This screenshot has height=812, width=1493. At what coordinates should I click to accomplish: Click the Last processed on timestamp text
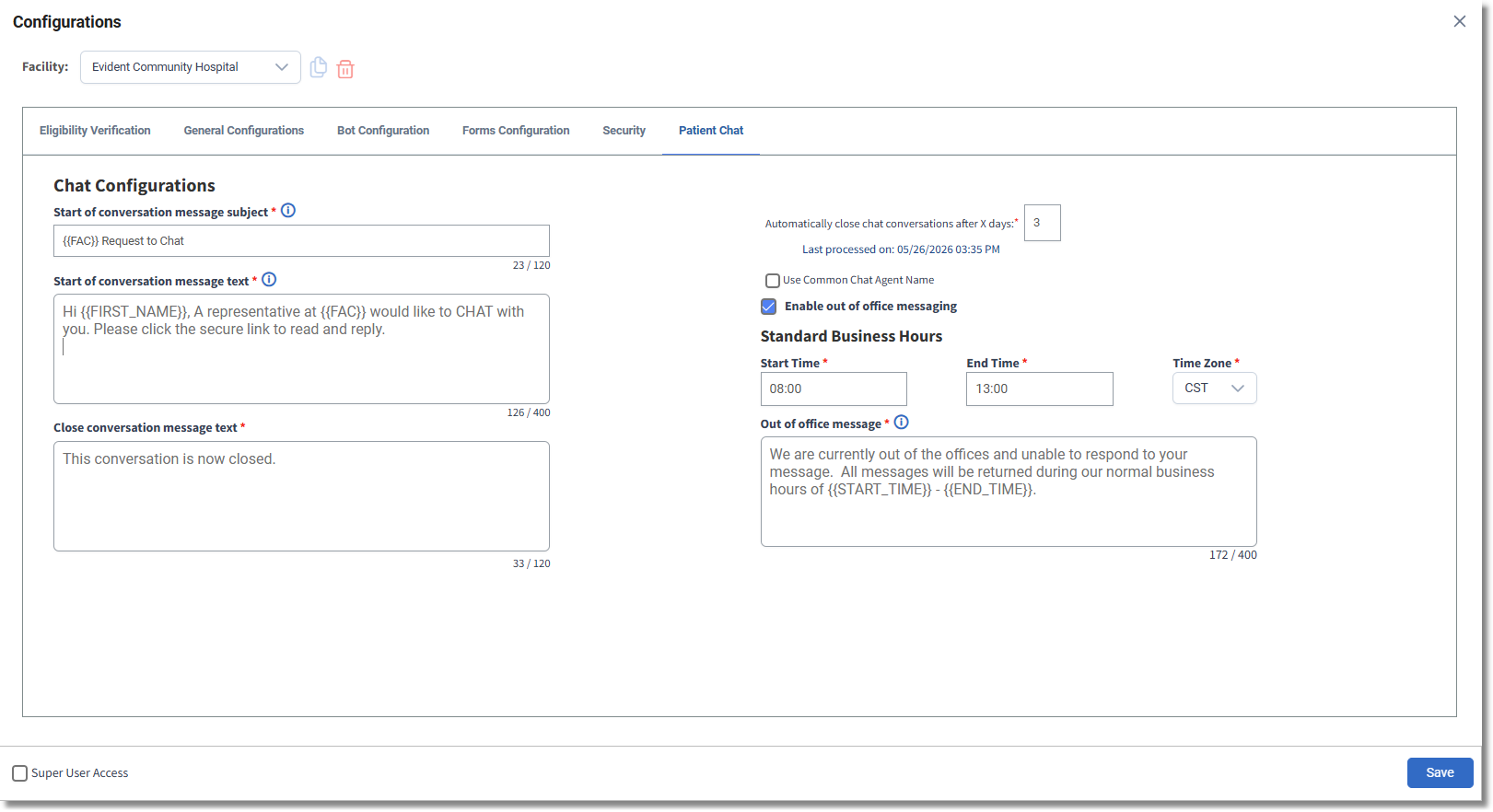(901, 249)
